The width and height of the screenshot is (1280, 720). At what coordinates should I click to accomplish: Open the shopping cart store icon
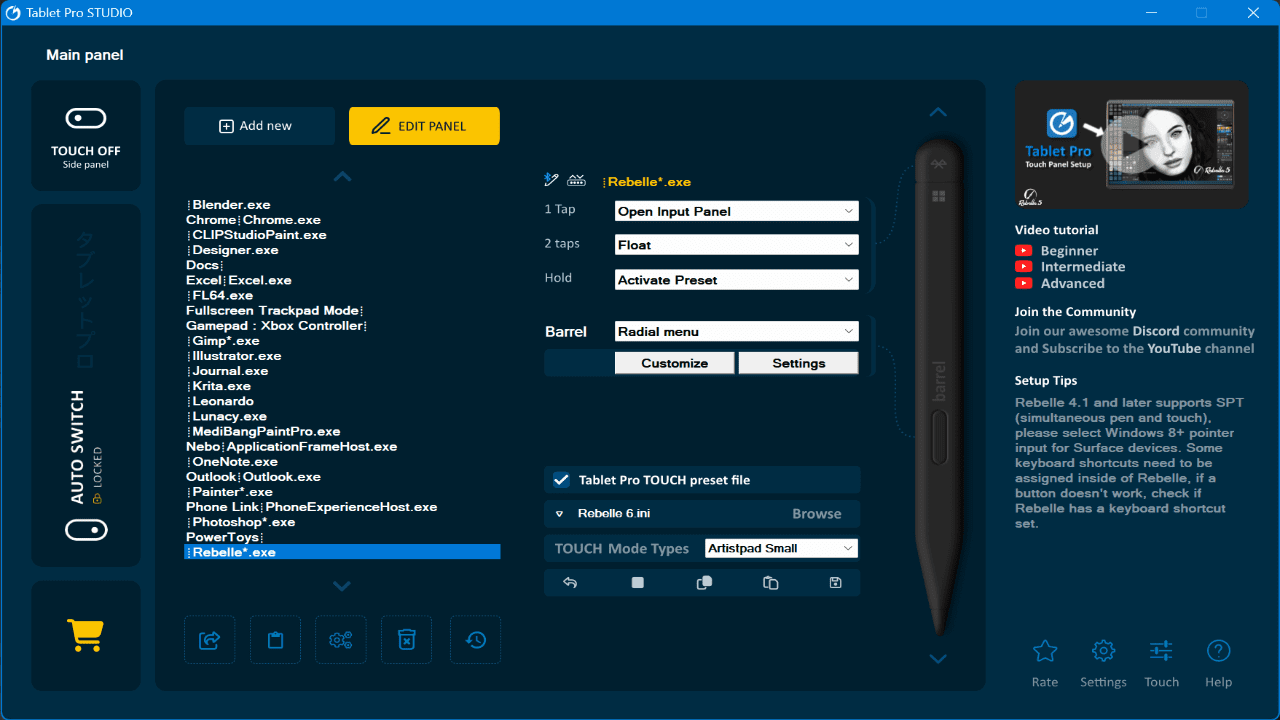[x=86, y=635]
